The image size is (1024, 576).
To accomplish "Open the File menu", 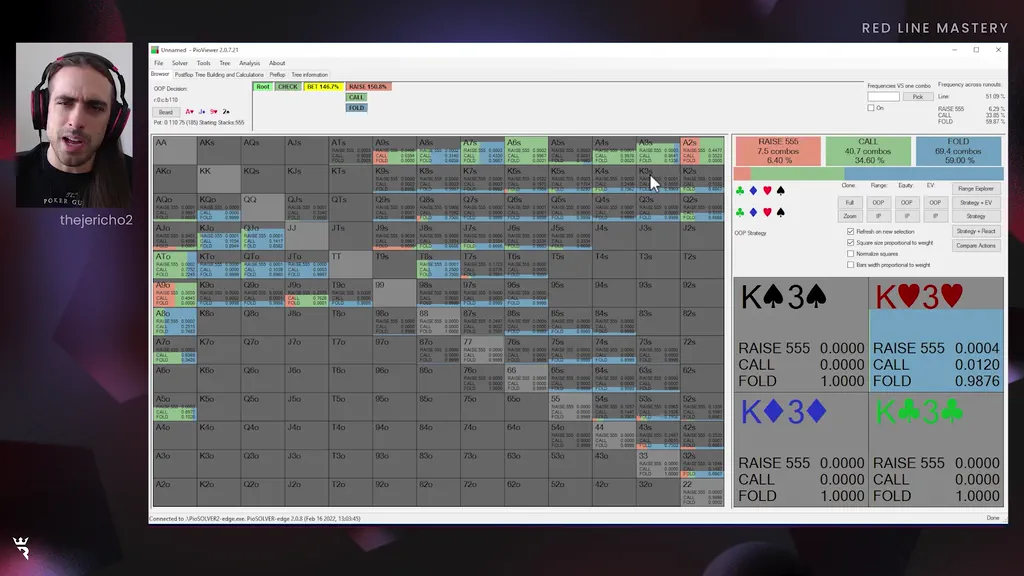I will (159, 63).
